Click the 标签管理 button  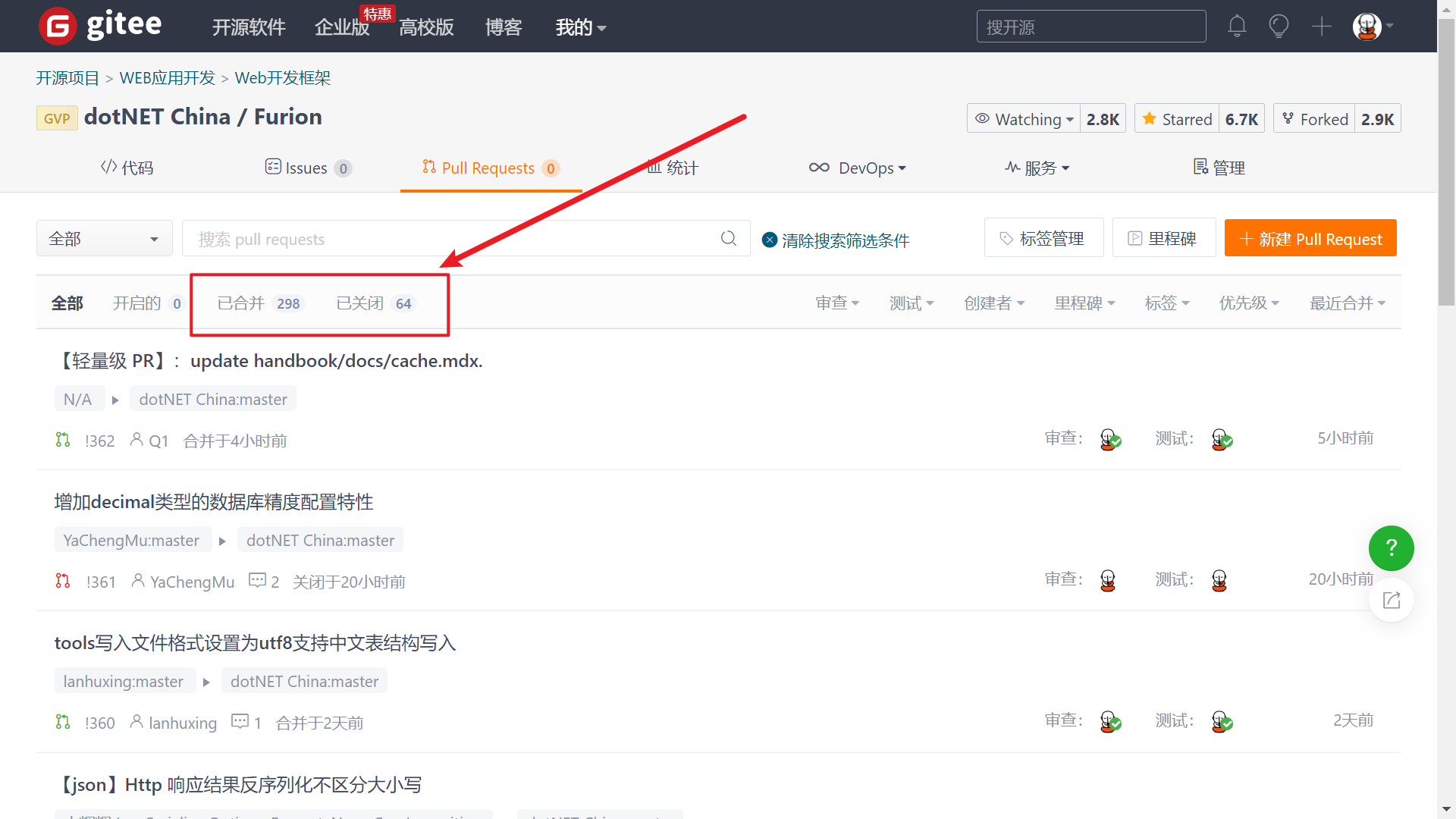(1043, 239)
